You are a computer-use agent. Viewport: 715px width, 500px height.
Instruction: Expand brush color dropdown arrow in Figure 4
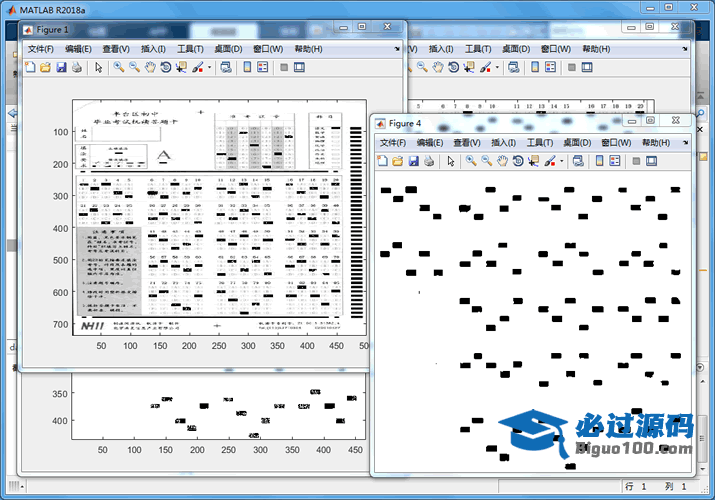pyautogui.click(x=561, y=161)
